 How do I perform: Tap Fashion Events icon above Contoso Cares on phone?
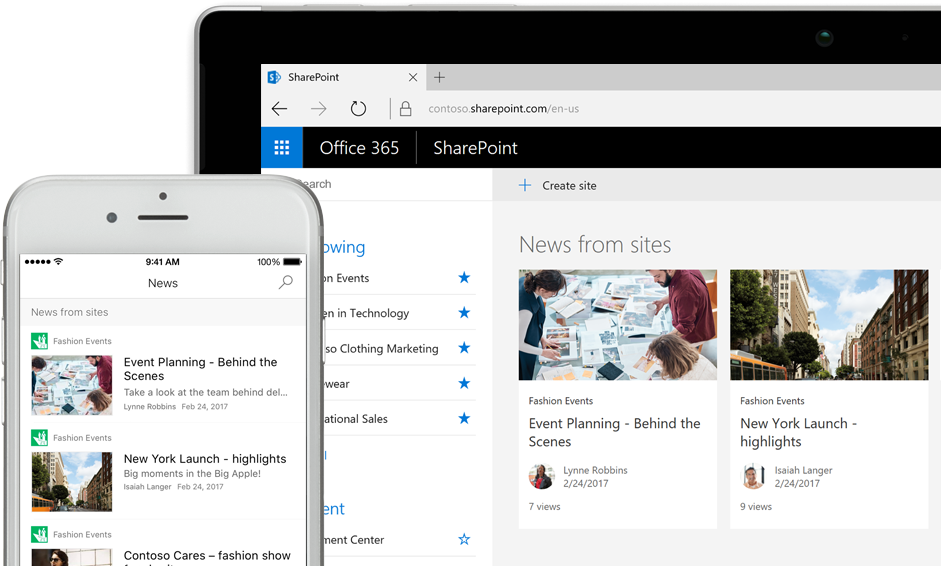[40, 534]
